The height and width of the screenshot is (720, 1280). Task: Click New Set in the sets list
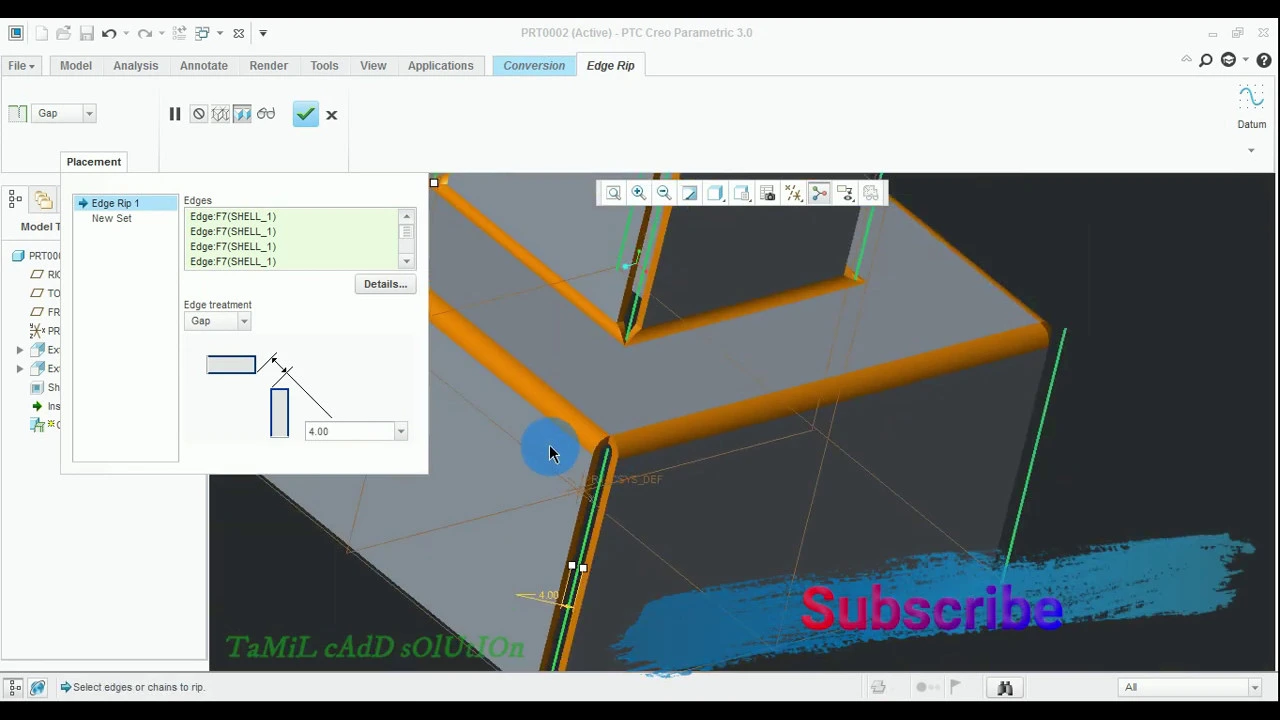[111, 218]
